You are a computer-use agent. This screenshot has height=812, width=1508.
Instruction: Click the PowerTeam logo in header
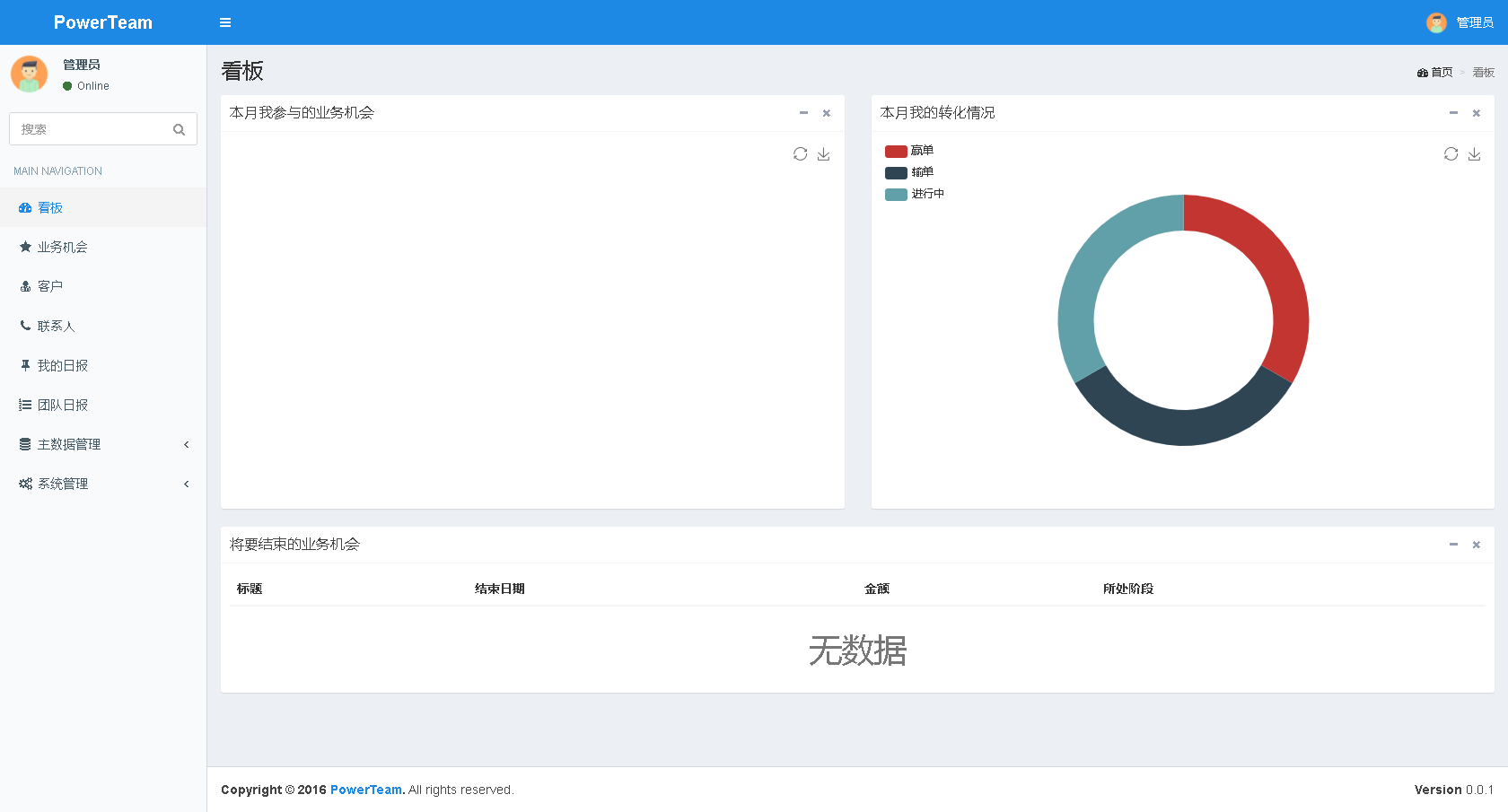pyautogui.click(x=103, y=22)
